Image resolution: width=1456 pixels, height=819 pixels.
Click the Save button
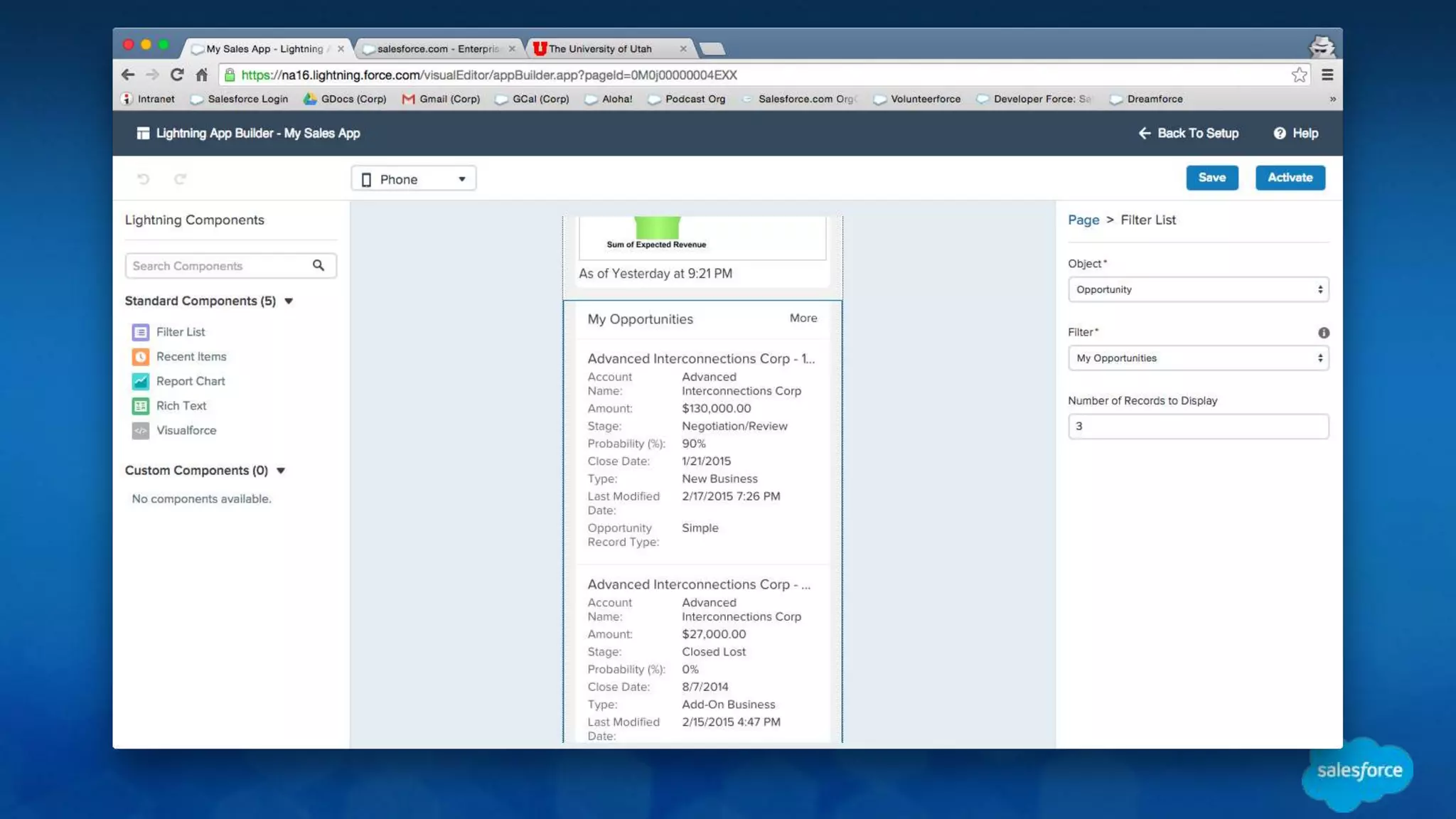tap(1211, 178)
